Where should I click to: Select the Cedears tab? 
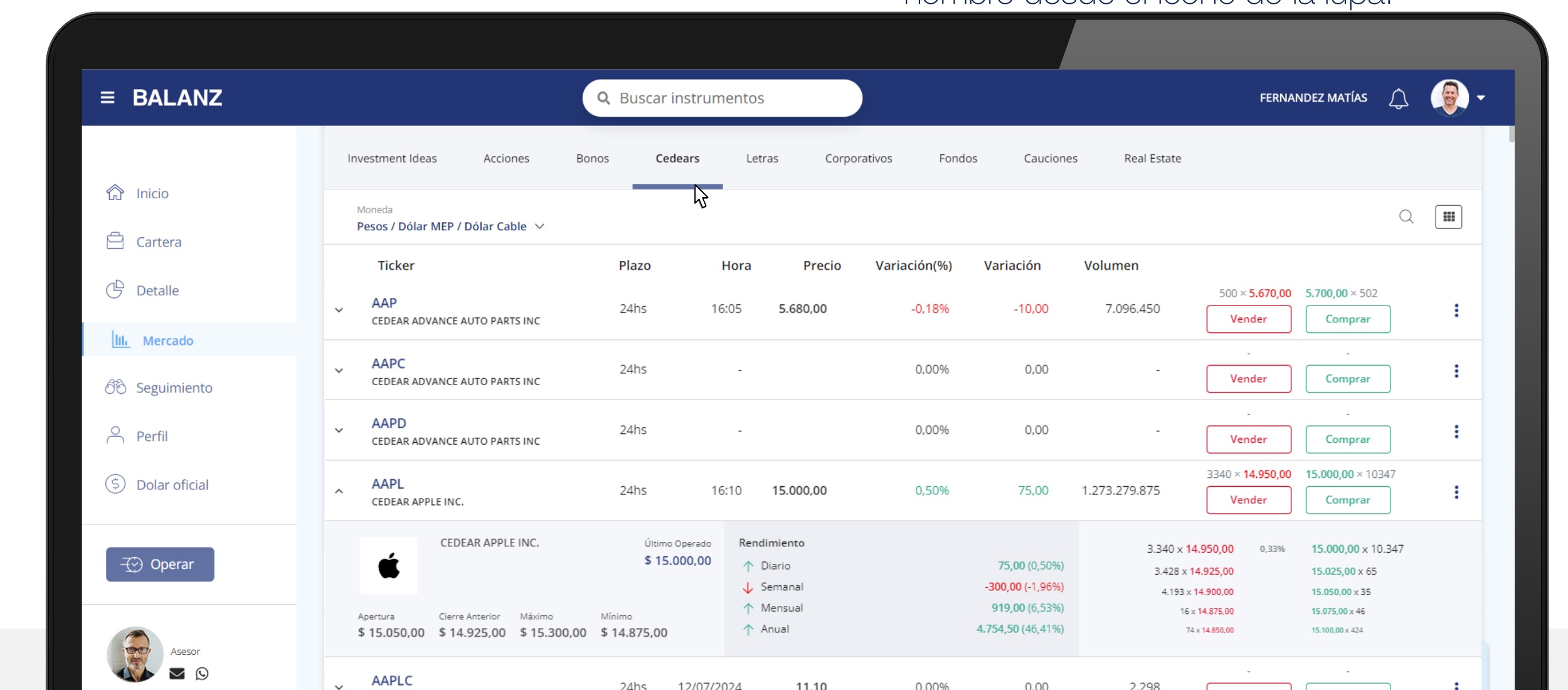pyautogui.click(x=677, y=158)
